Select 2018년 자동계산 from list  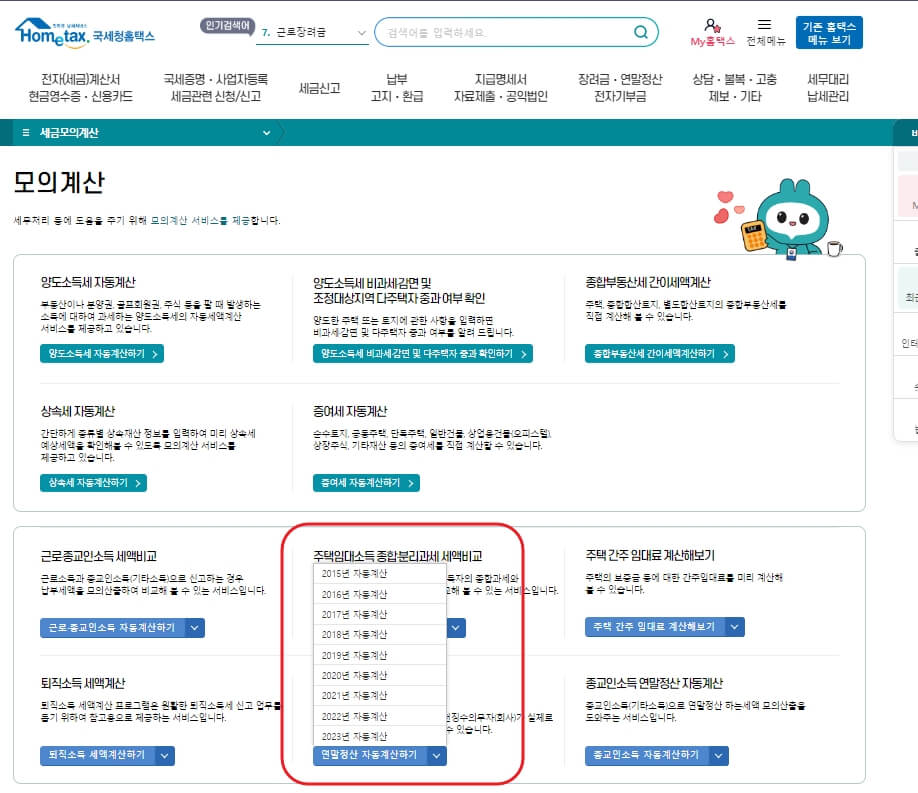tap(380, 634)
